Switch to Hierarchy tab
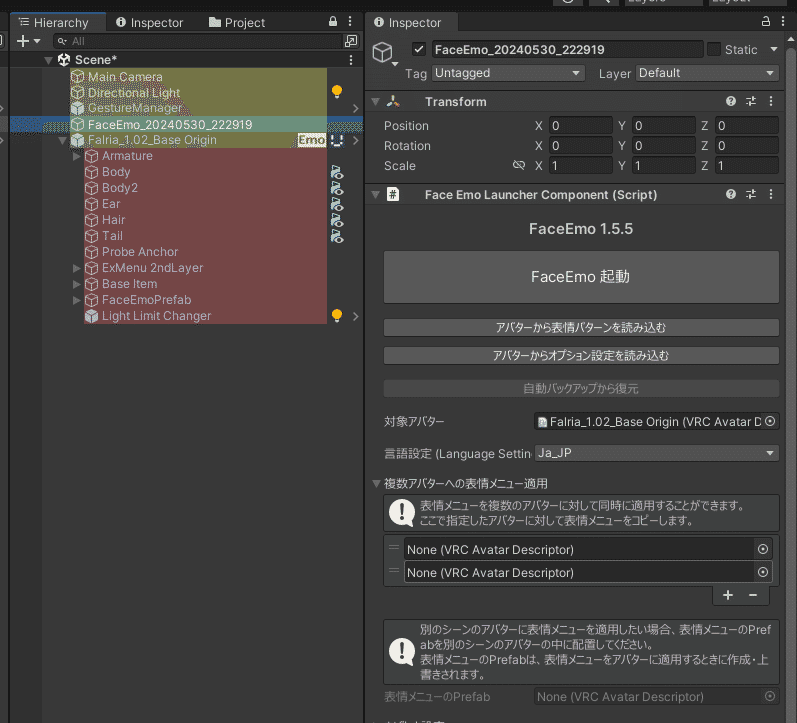 tap(54, 23)
